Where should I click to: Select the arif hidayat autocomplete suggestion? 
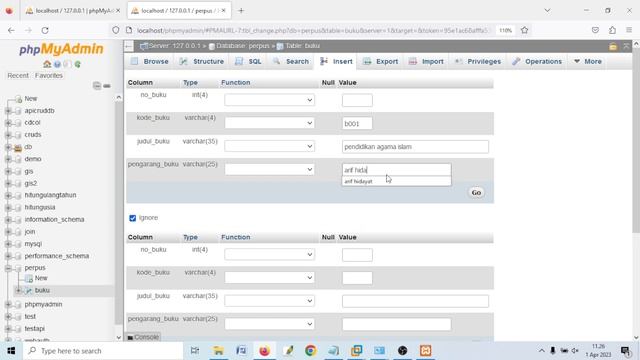[397, 182]
